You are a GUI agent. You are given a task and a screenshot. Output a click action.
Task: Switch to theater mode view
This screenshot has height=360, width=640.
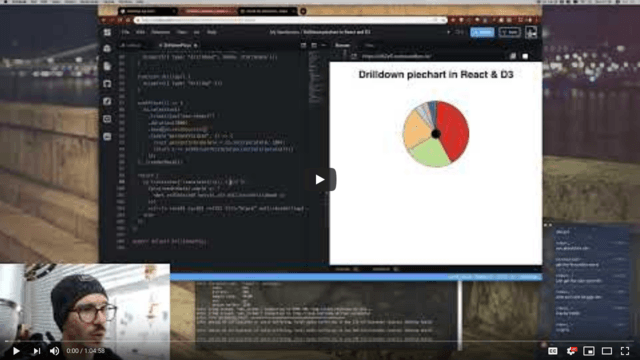coord(607,351)
